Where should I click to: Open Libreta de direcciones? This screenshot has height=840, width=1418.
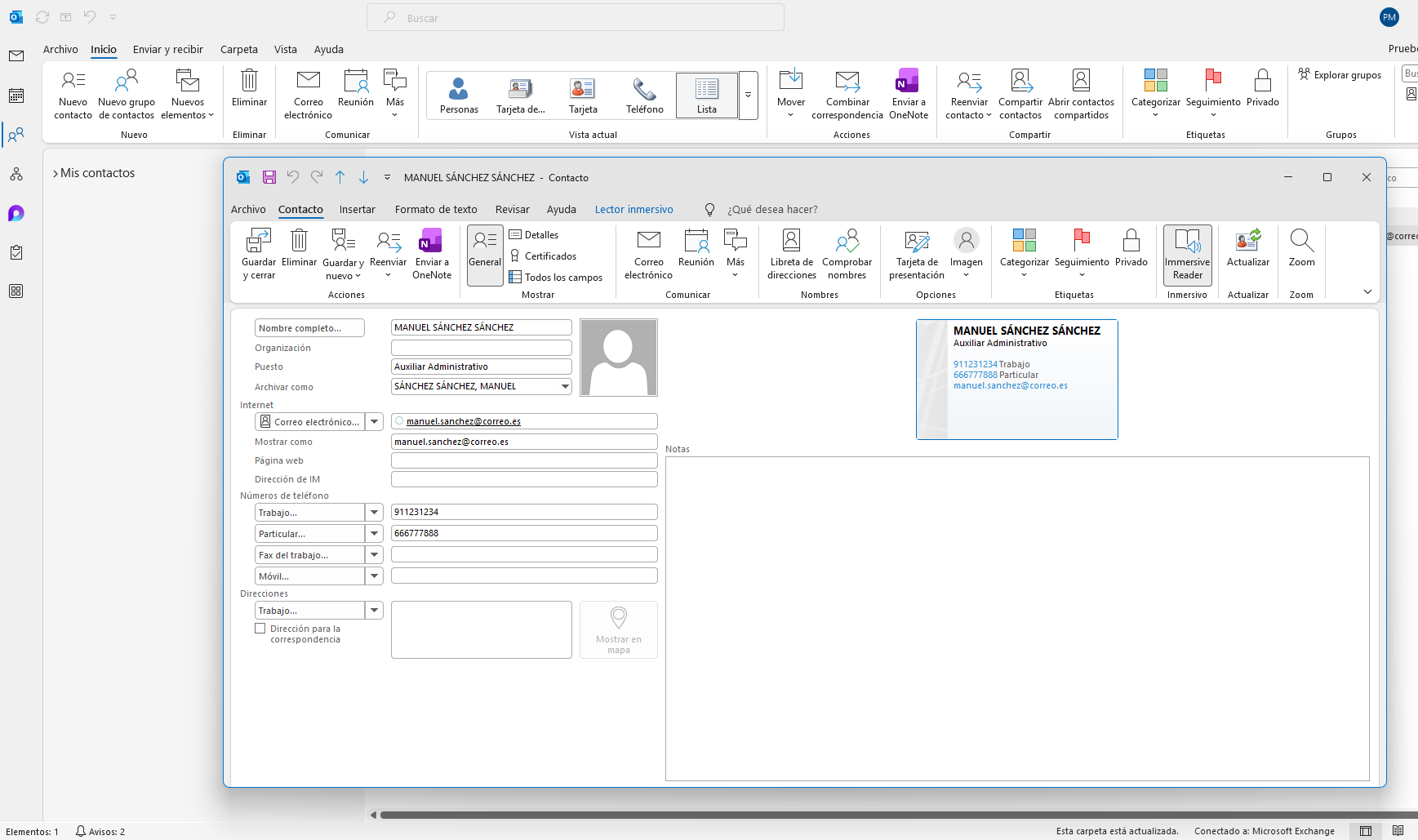pyautogui.click(x=791, y=255)
